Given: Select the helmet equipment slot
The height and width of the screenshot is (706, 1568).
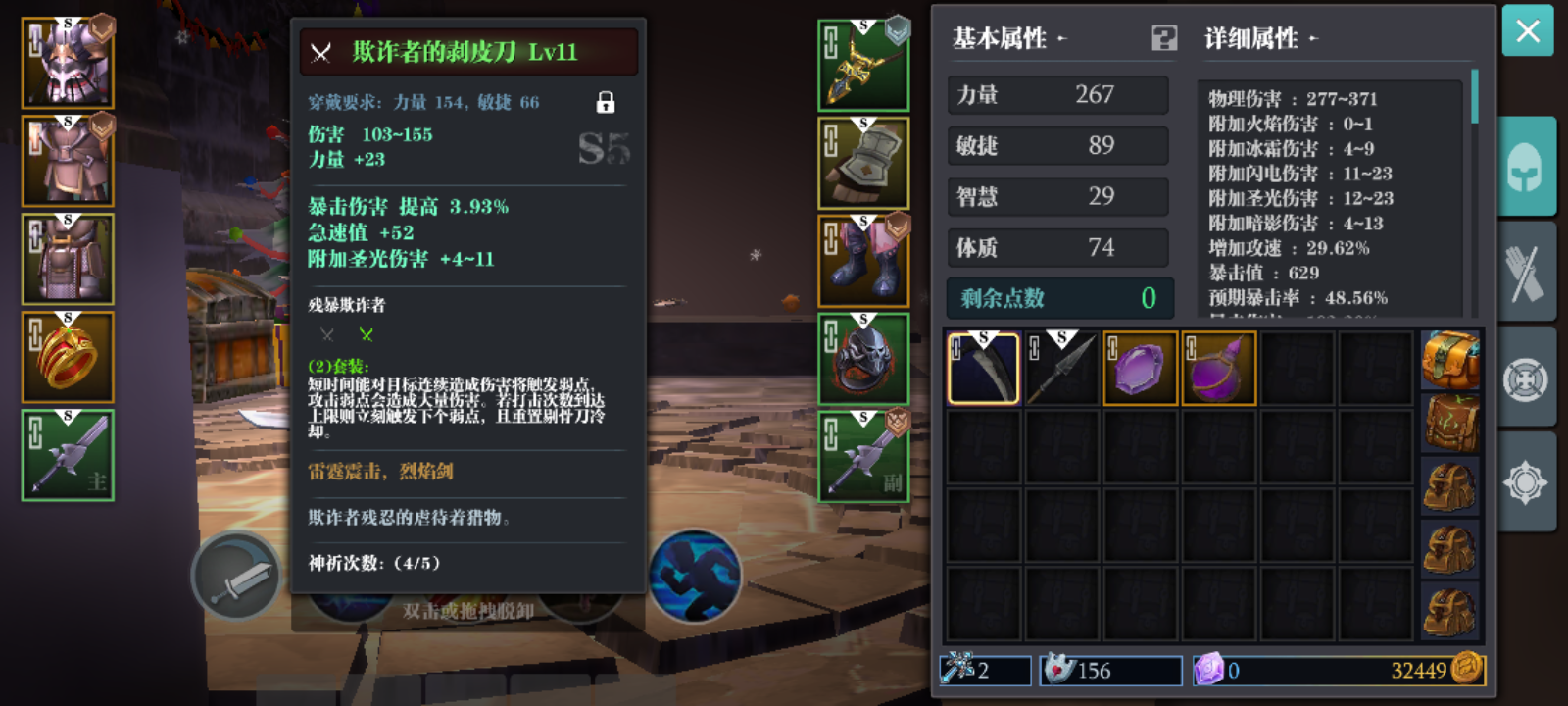Looking at the screenshot, I should (x=68, y=64).
